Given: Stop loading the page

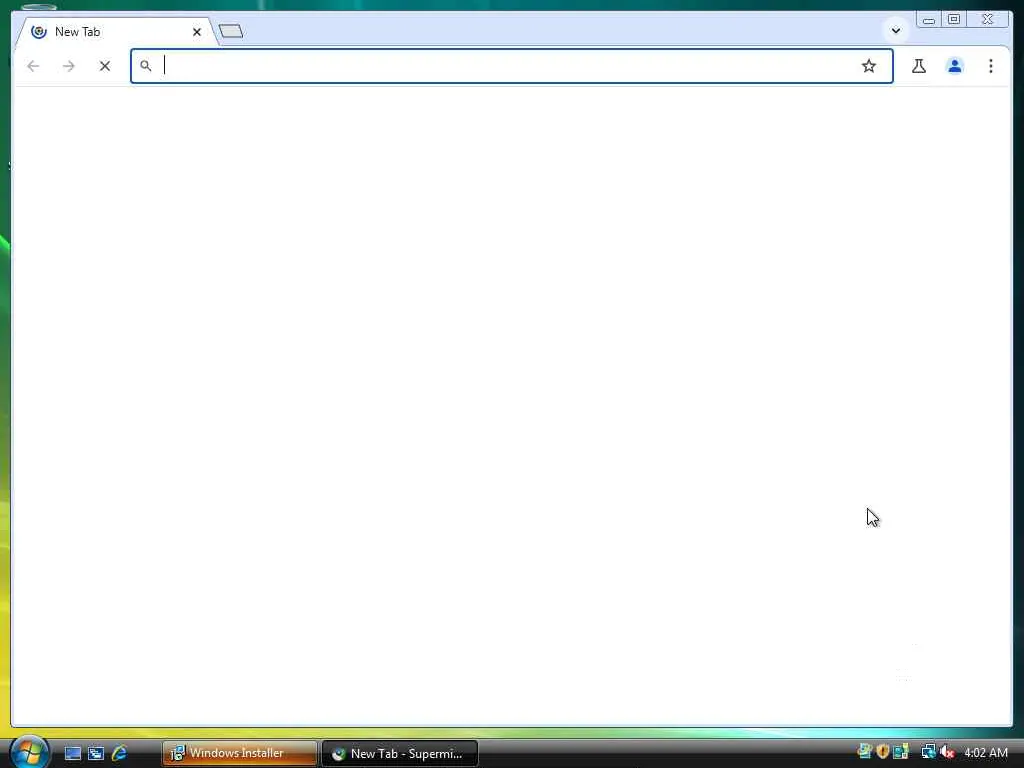Looking at the screenshot, I should 104,66.
